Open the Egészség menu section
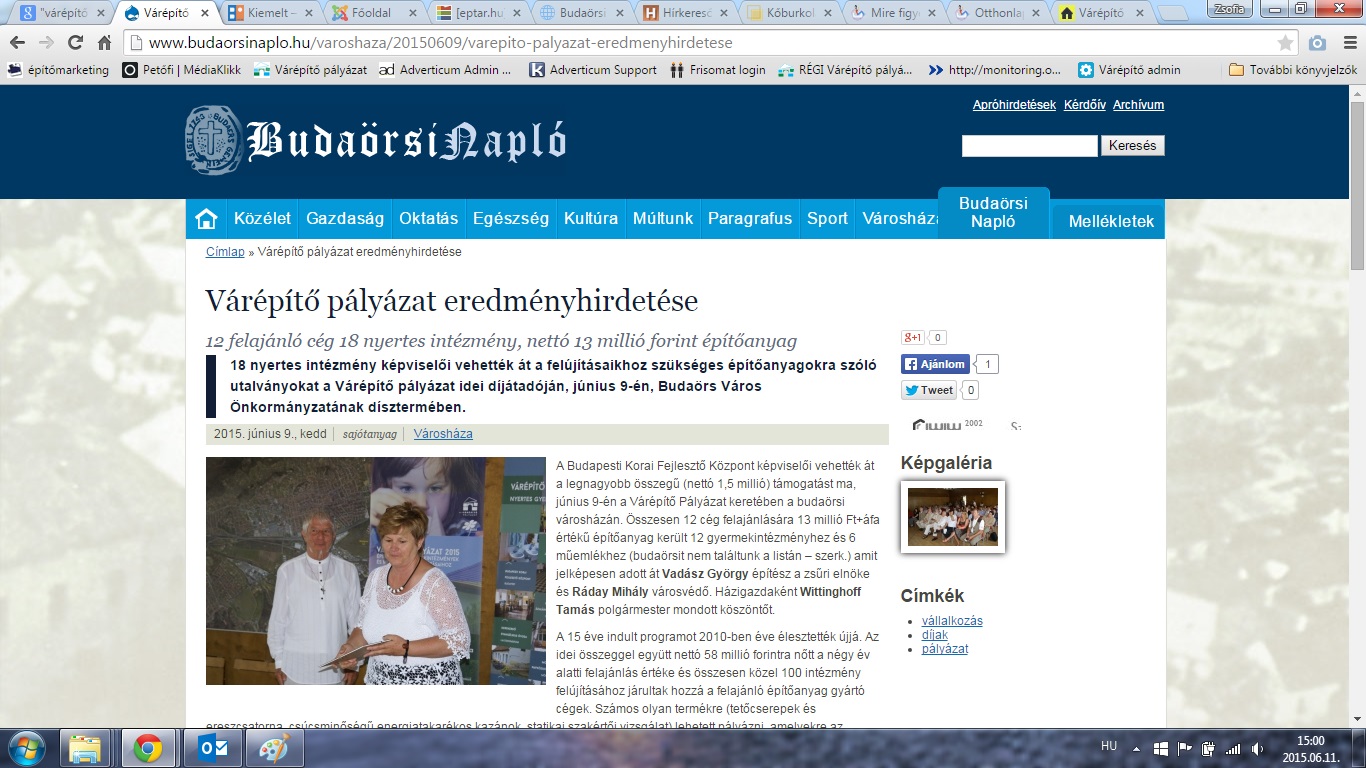The width and height of the screenshot is (1366, 768). click(x=511, y=219)
